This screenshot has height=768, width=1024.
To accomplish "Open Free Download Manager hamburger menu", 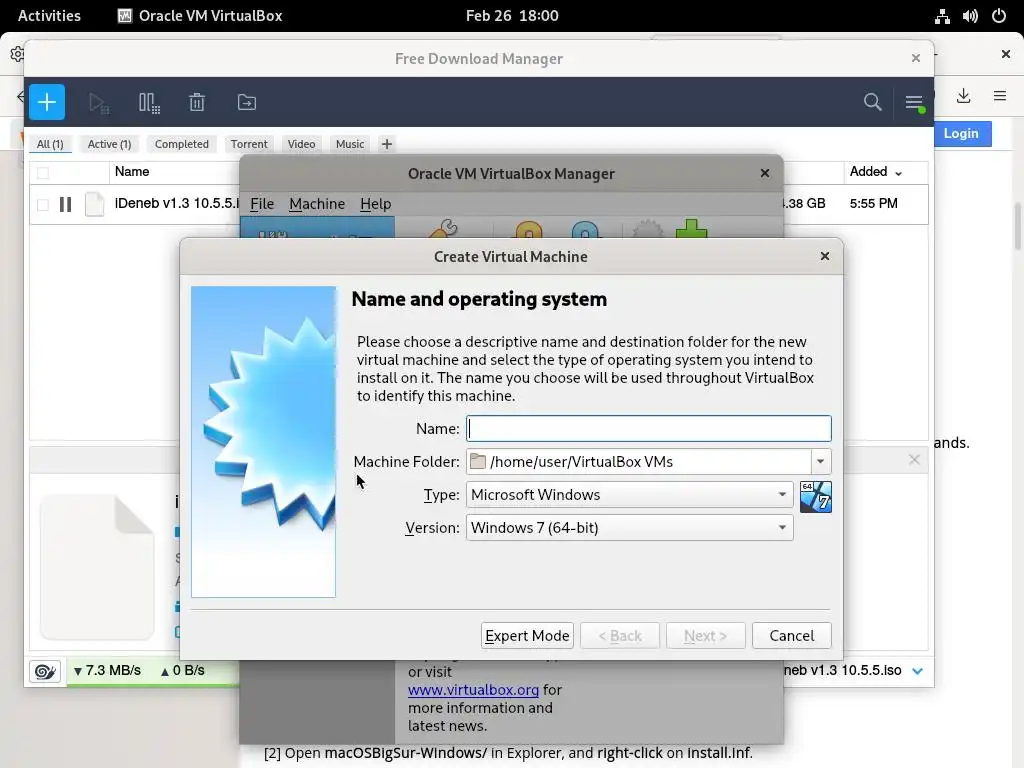I will tap(914, 103).
